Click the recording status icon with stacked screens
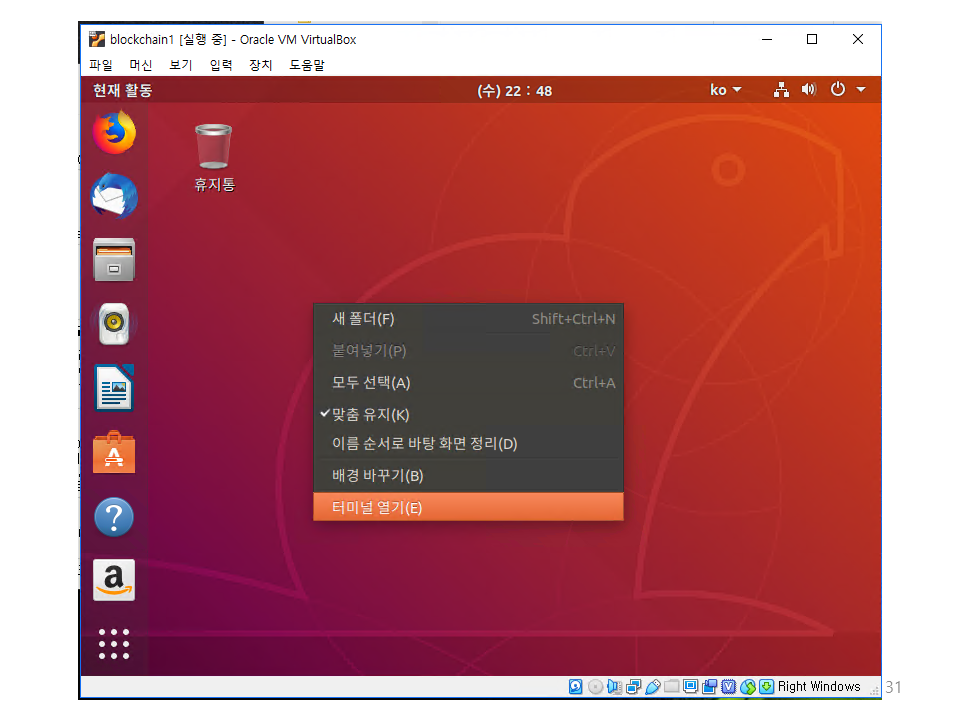This screenshot has width=960, height=720. (710, 687)
